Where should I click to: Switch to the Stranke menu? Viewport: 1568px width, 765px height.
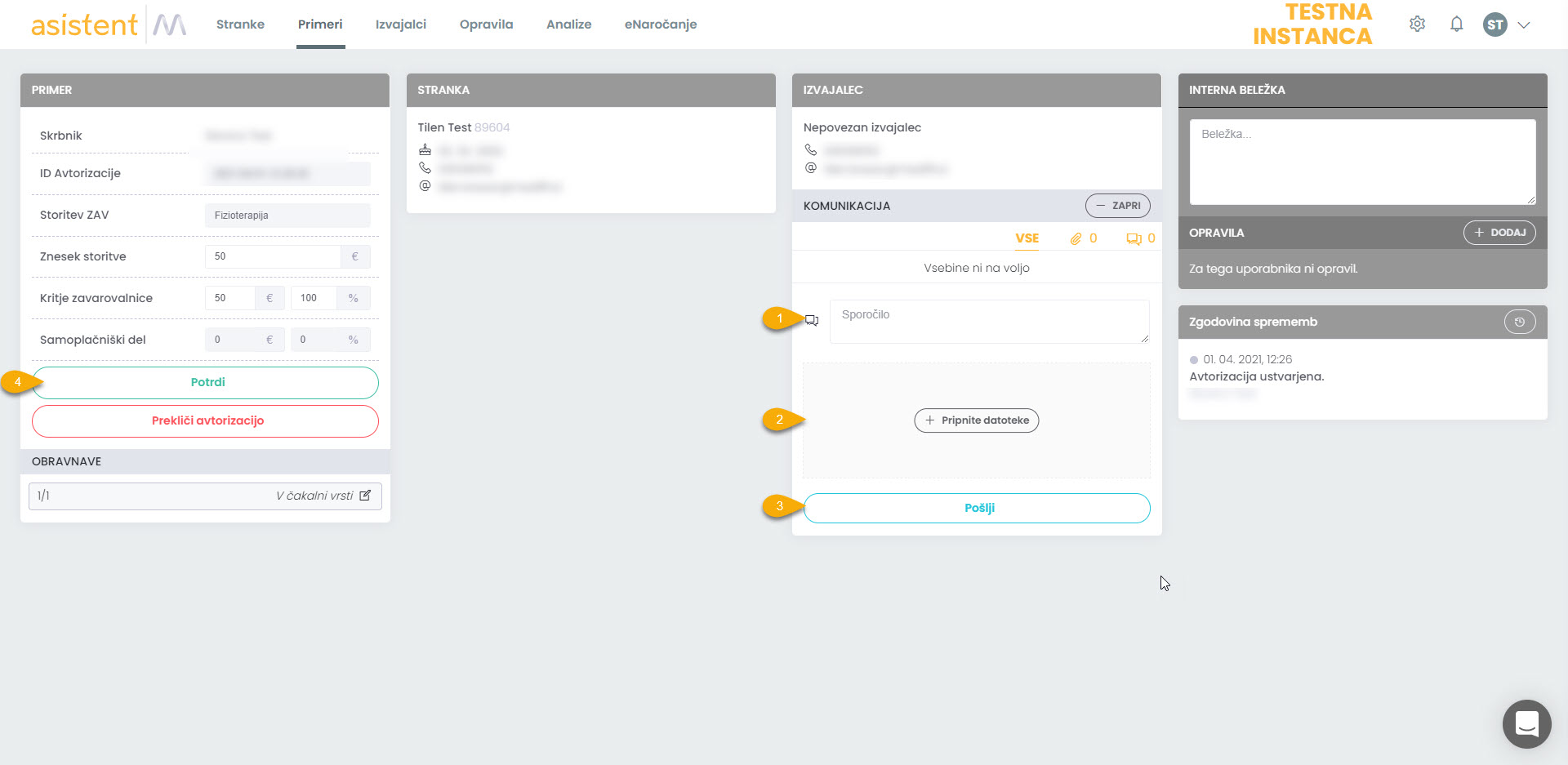pyautogui.click(x=240, y=24)
